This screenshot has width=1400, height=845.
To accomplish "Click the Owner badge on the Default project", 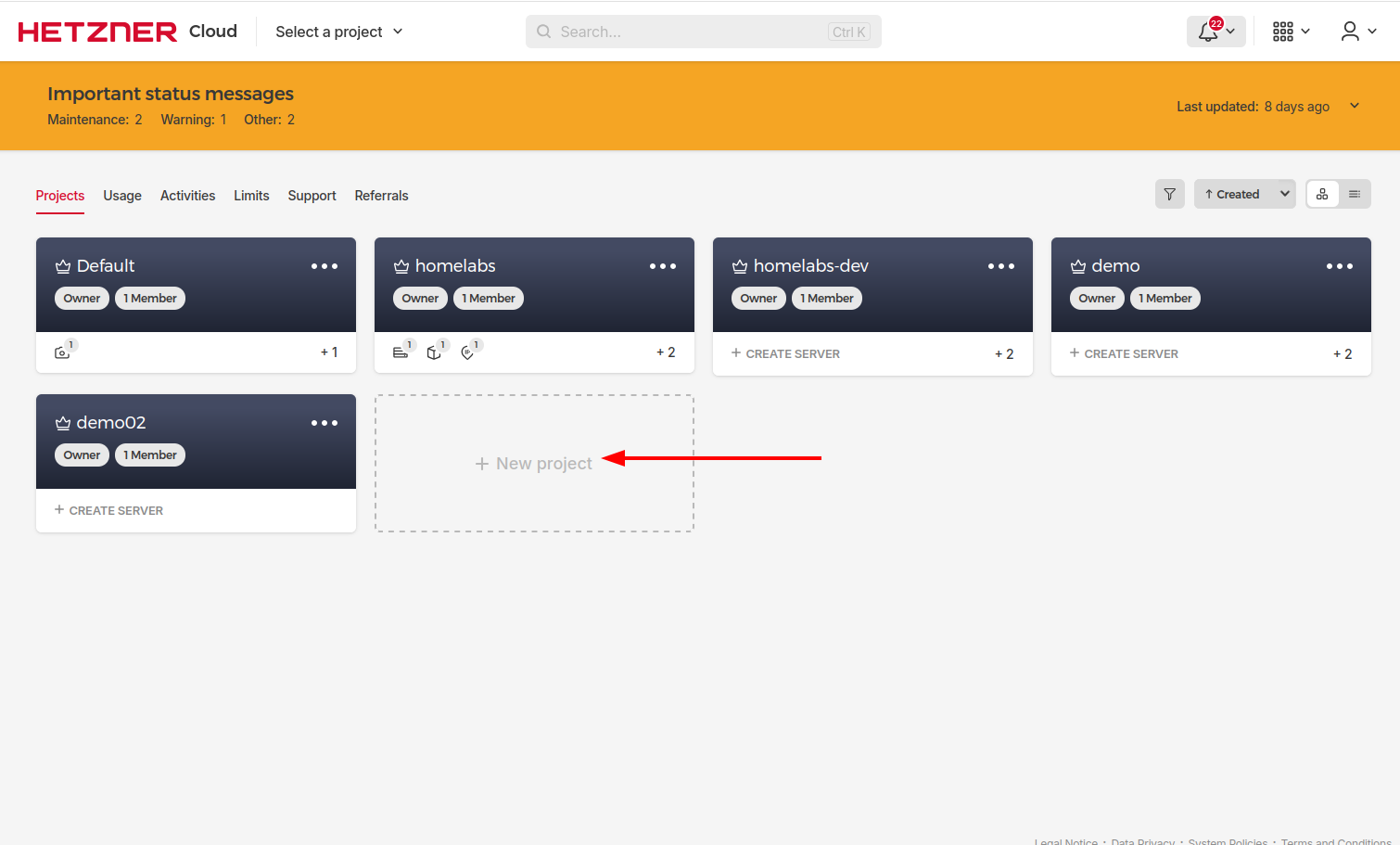I will pos(82,299).
